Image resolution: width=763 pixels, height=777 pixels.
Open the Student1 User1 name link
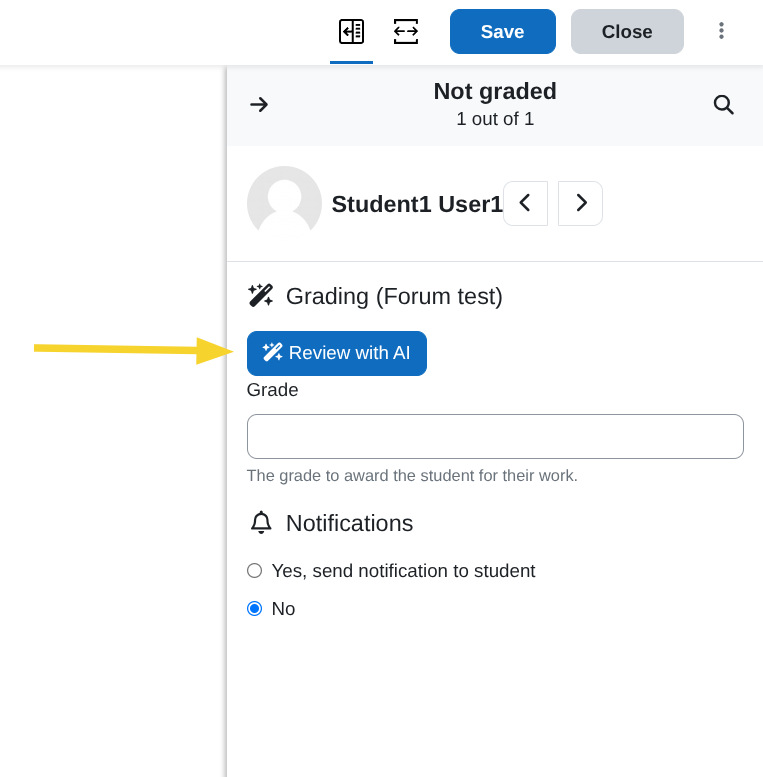click(x=417, y=204)
